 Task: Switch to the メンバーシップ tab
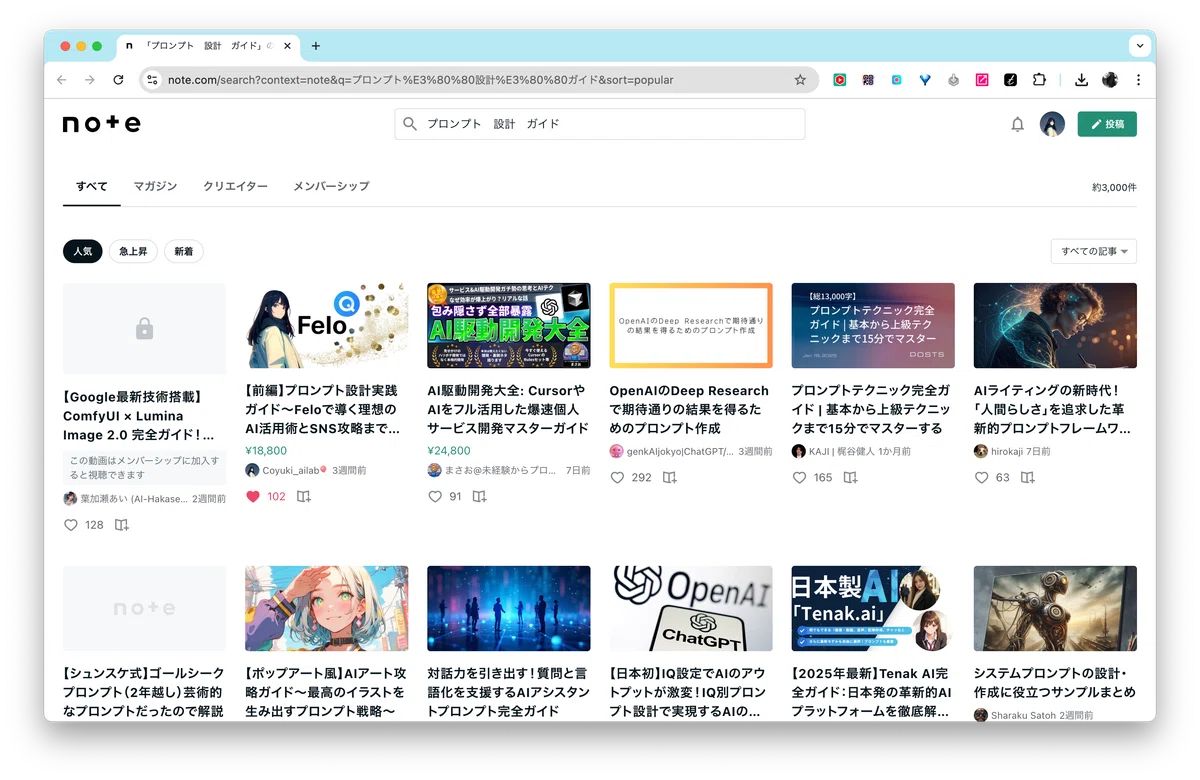tap(331, 186)
